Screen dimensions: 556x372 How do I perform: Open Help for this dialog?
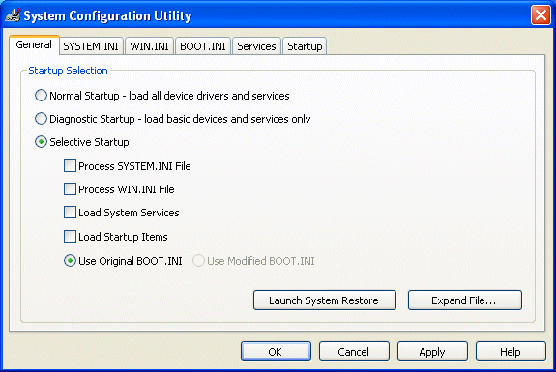pos(510,351)
